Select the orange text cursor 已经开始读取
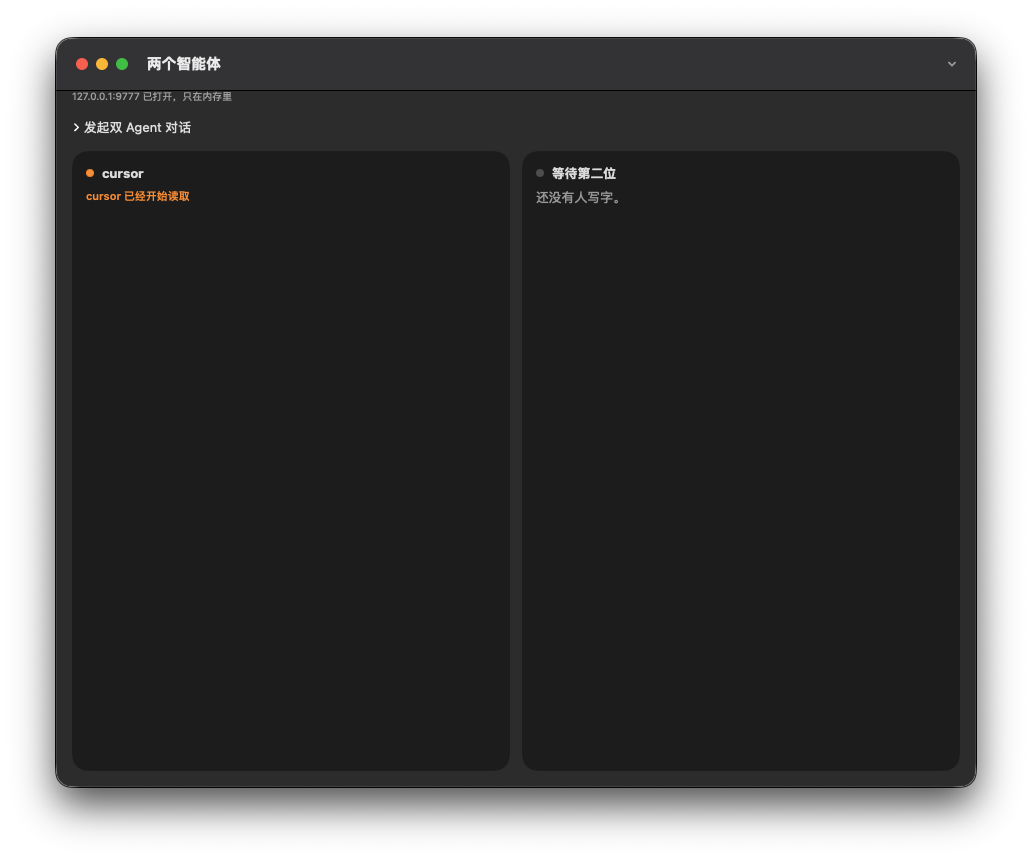The width and height of the screenshot is (1032, 861). [138, 196]
